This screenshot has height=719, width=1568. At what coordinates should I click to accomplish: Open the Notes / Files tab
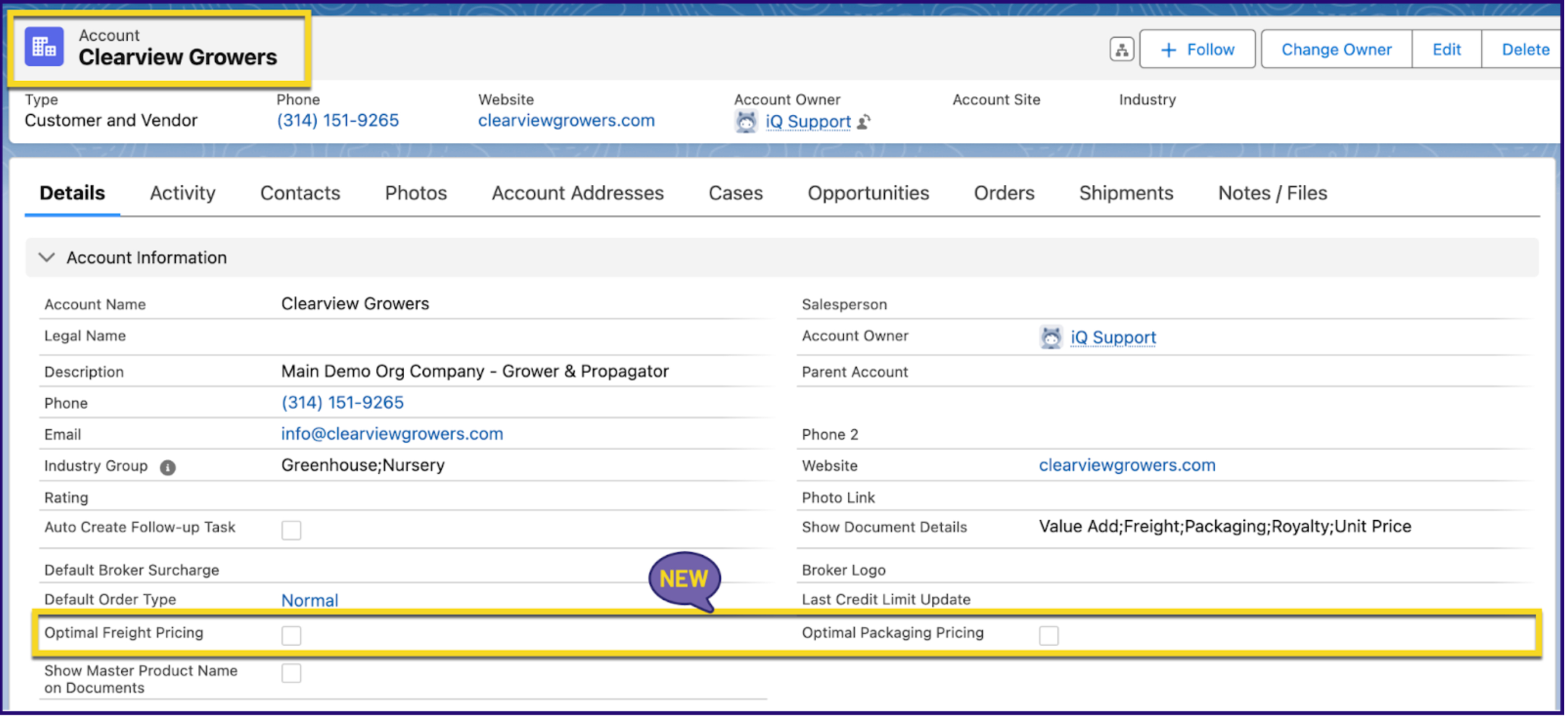(x=1272, y=193)
